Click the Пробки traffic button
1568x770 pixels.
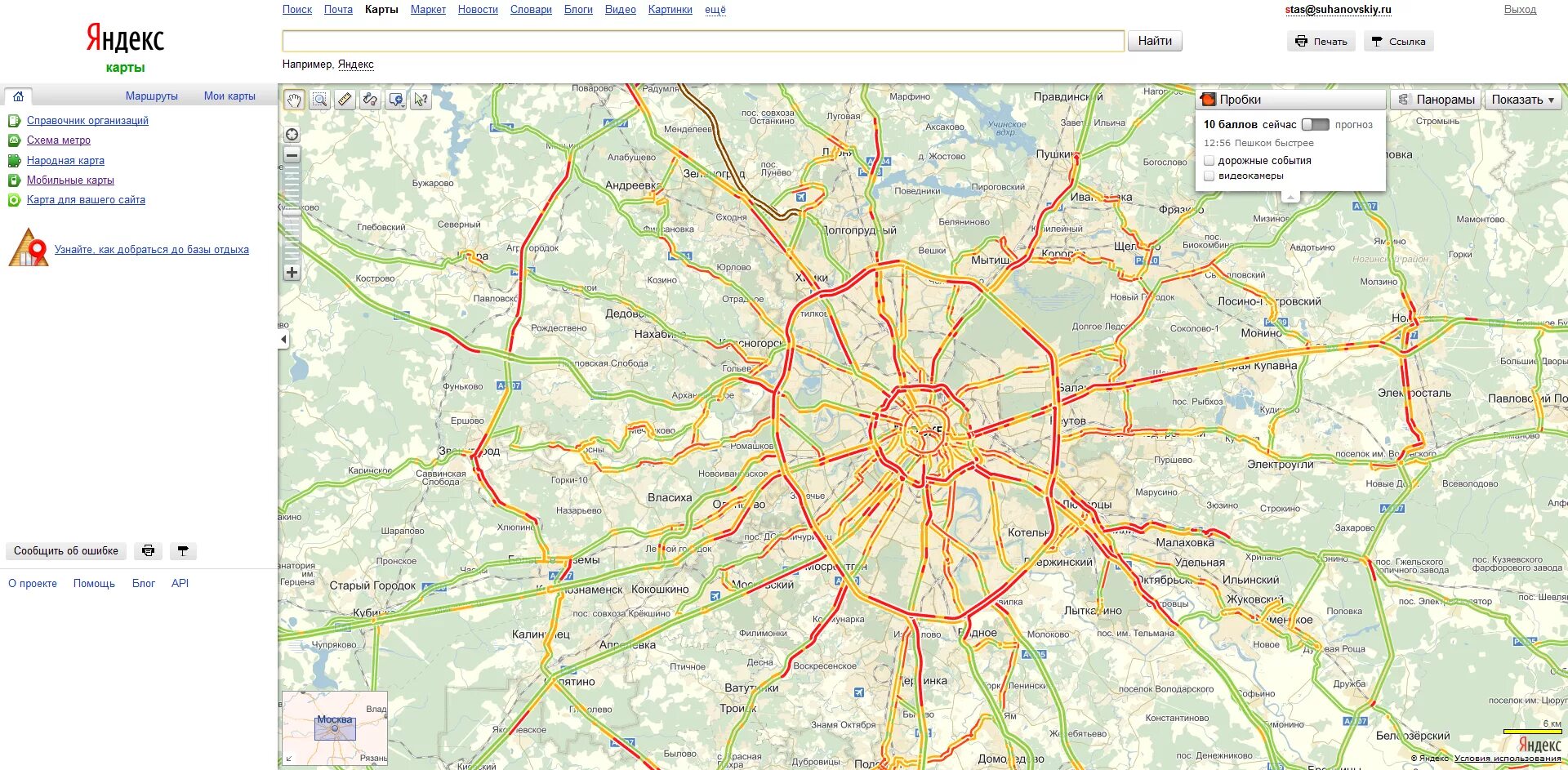[x=1291, y=100]
